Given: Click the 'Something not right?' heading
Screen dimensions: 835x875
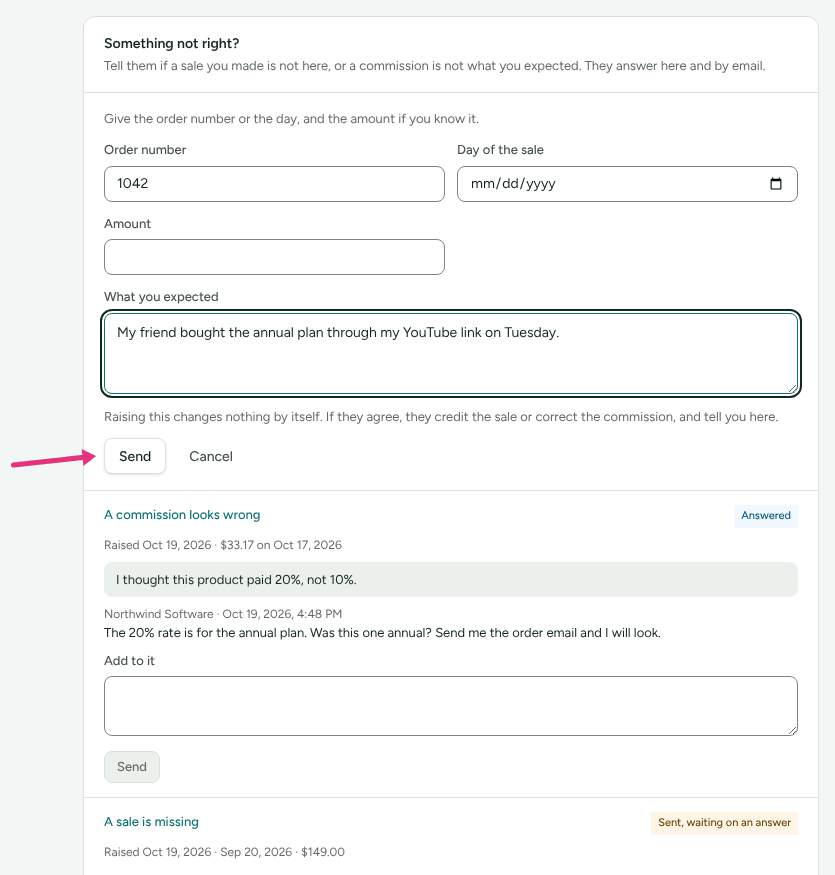Looking at the screenshot, I should click(x=172, y=44).
